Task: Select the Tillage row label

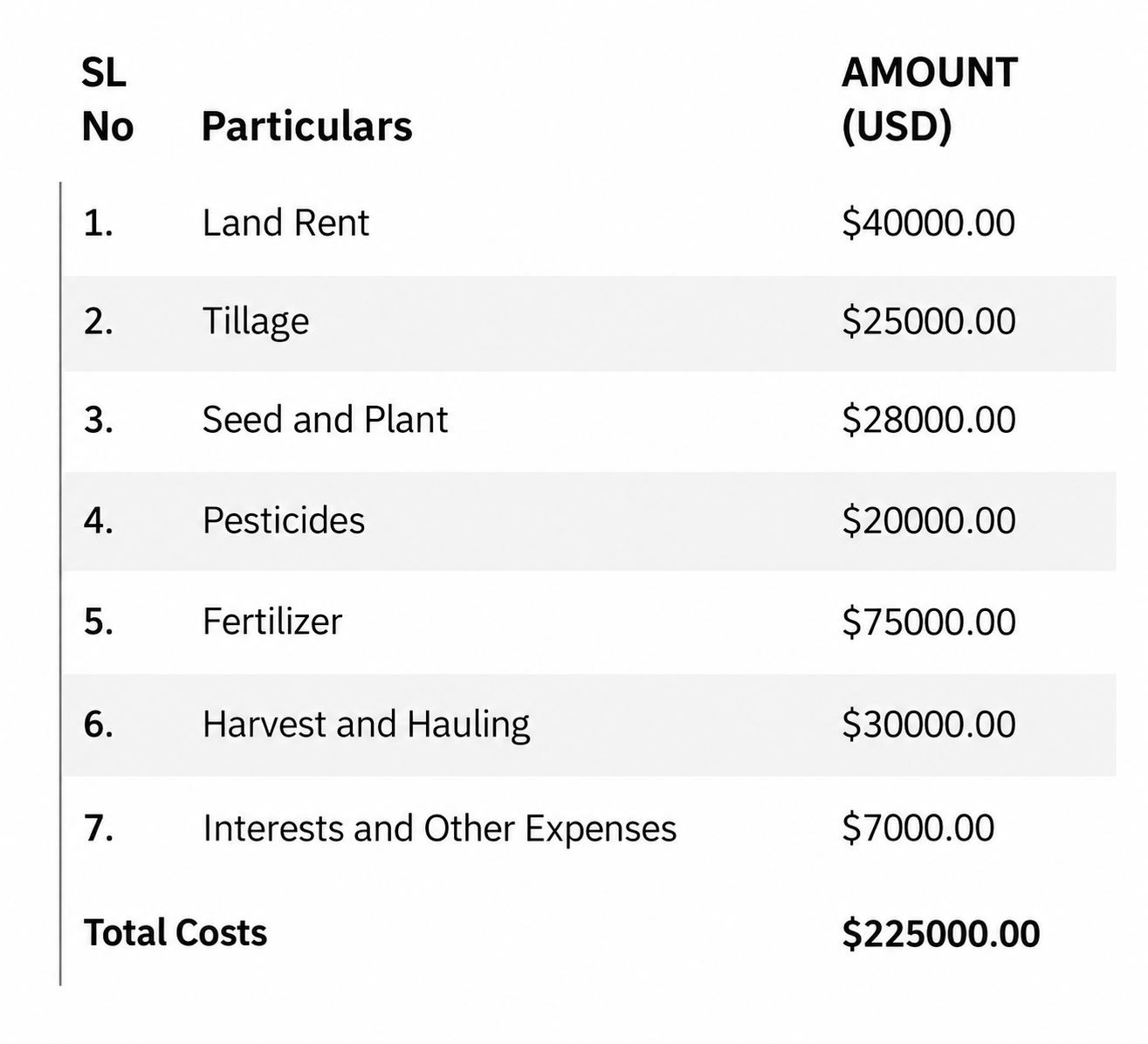Action: click(256, 322)
